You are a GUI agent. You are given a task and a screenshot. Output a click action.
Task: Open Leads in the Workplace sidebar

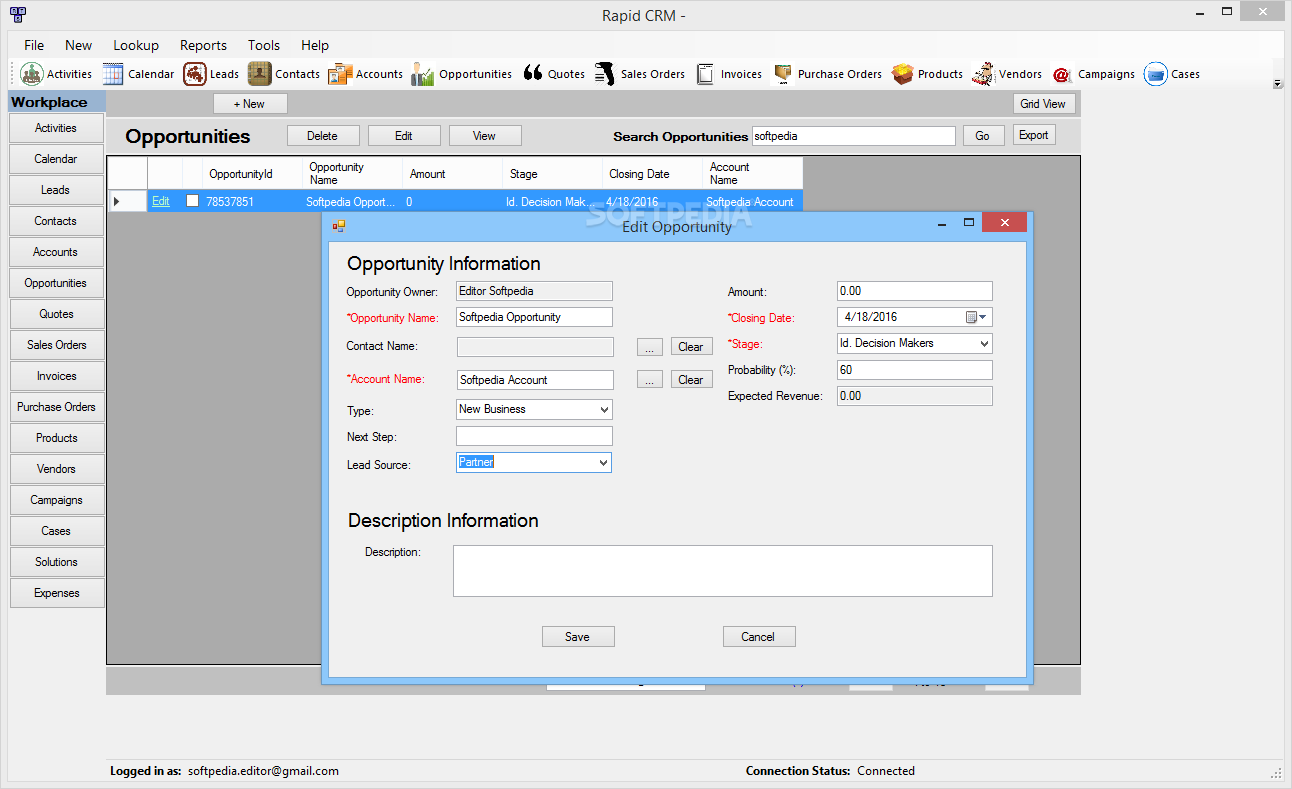[56, 190]
